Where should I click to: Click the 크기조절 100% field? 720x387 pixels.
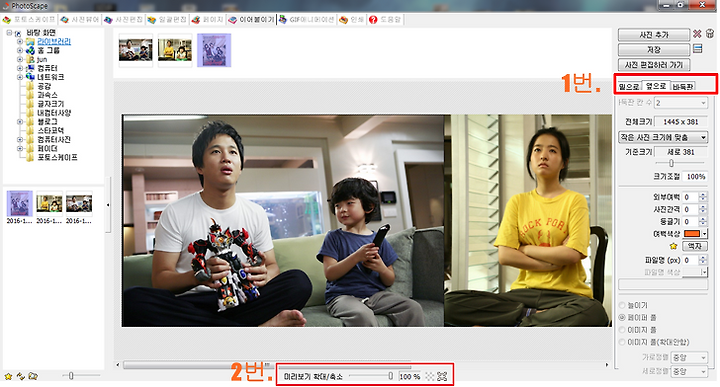coord(695,176)
